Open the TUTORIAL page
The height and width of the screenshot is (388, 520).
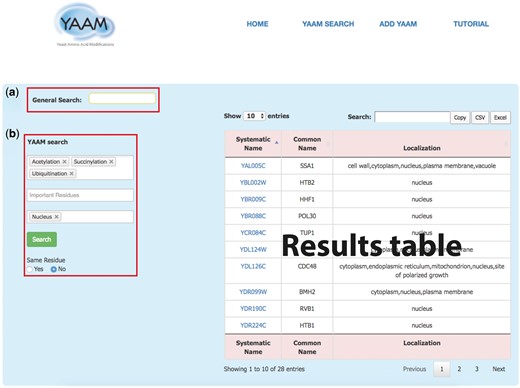coord(471,24)
